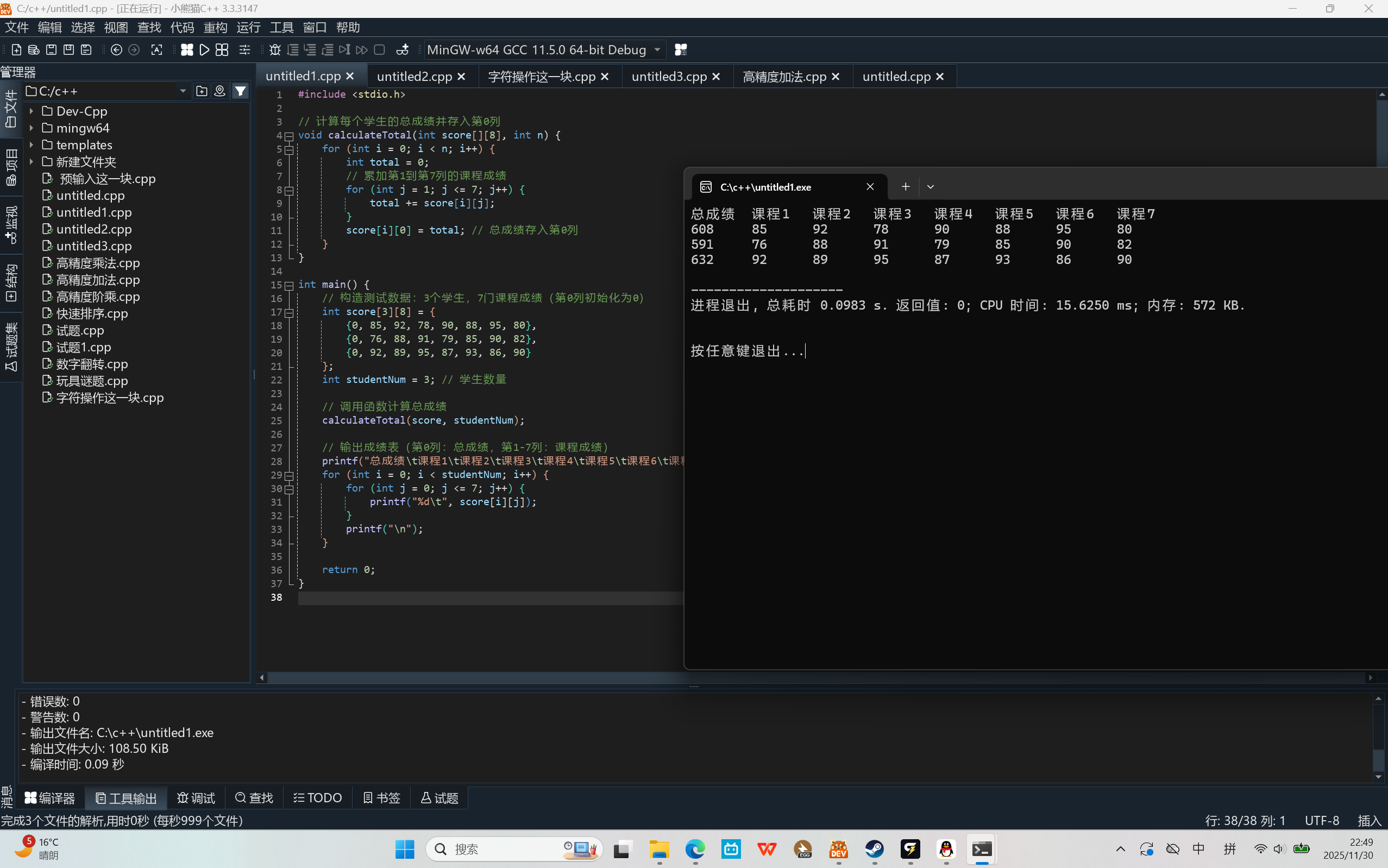Click the compiler options icon beside compiler selector
1388x868 pixels.
[x=681, y=50]
